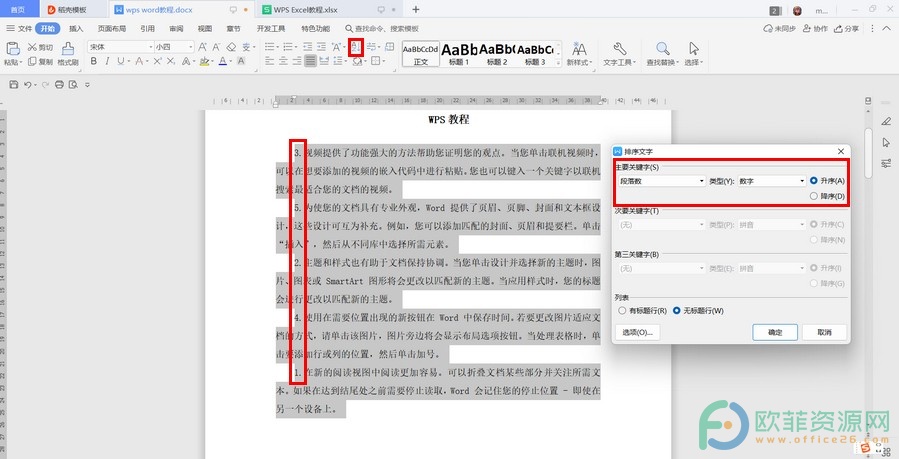Image resolution: width=899 pixels, height=459 pixels.
Task: Click the highlight color marker swatch
Action: coord(204,61)
